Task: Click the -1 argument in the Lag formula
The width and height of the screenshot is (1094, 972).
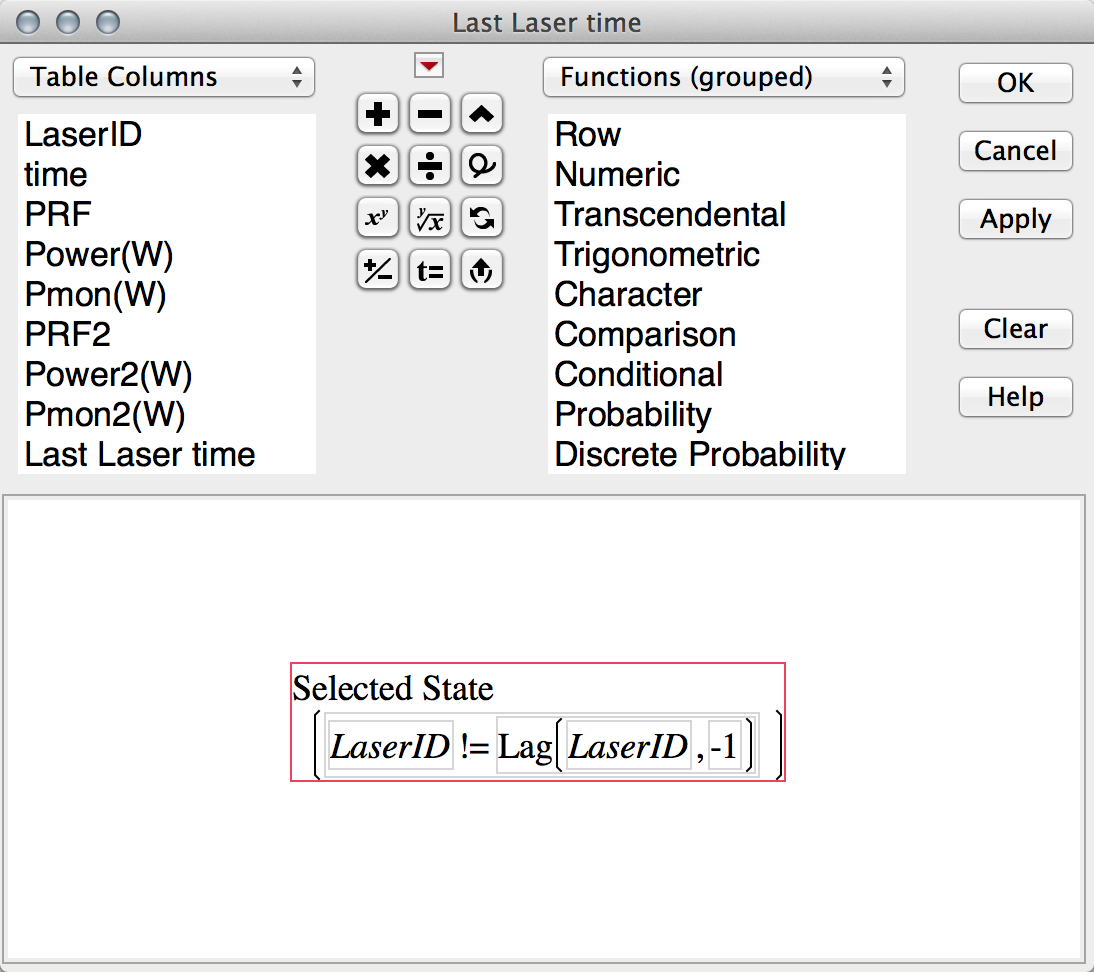Action: click(x=723, y=747)
